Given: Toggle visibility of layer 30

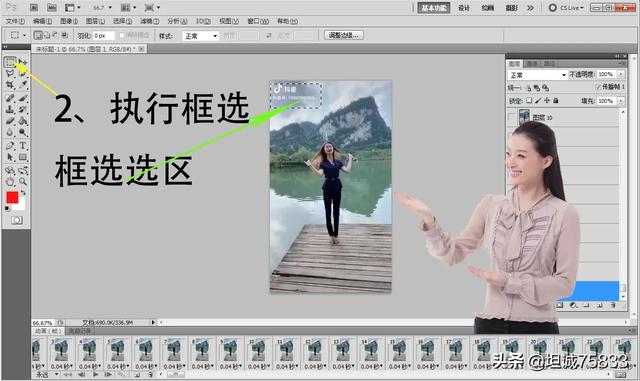Looking at the screenshot, I should [512, 117].
